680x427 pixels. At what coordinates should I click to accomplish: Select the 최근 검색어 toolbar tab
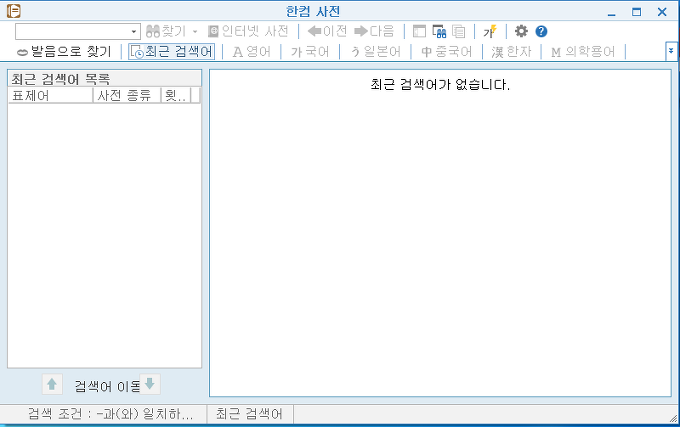(171, 52)
